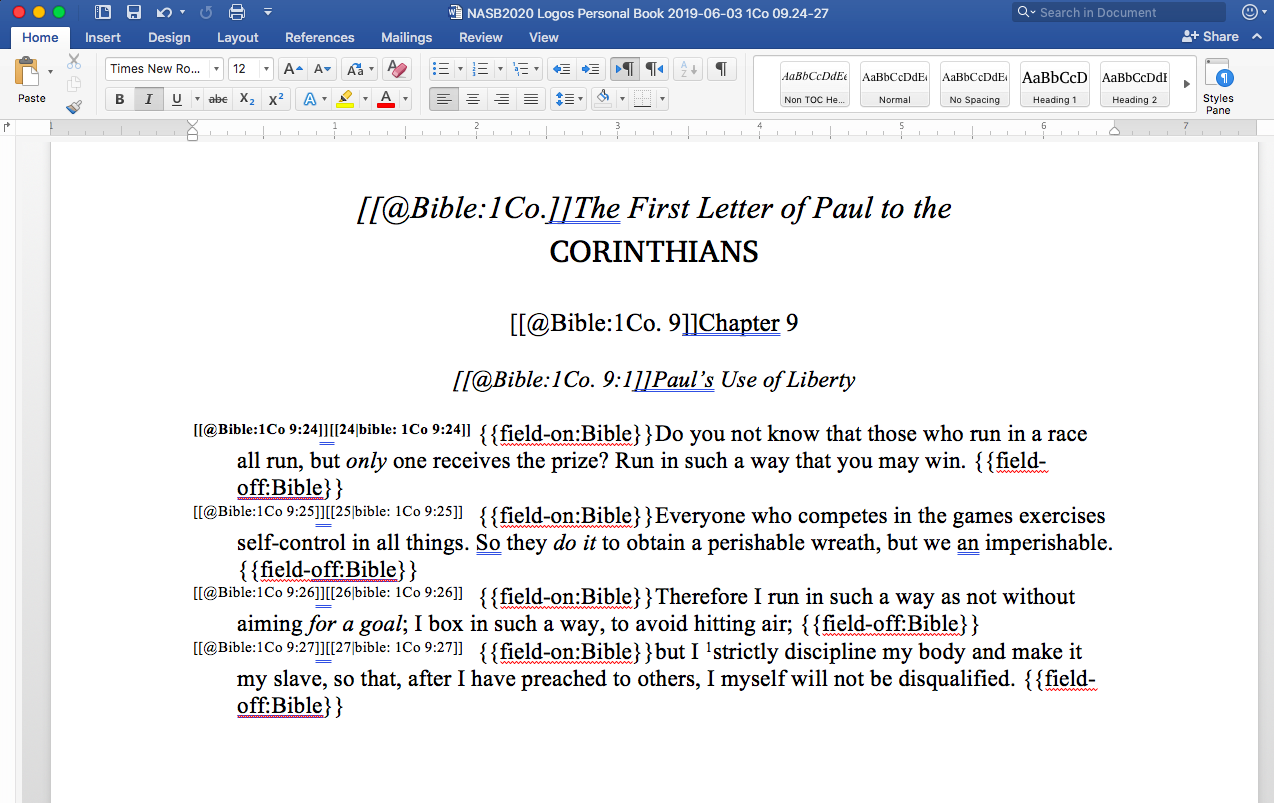Click the Copy icon below scissors

[74, 84]
